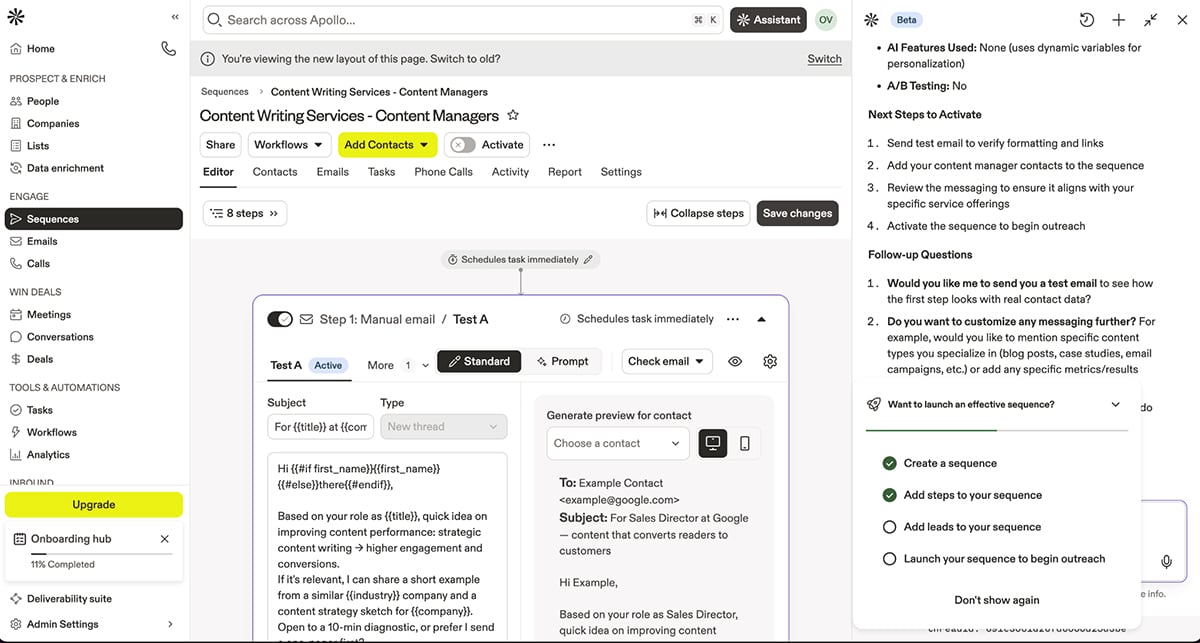Open the Check email dropdown

click(x=666, y=361)
